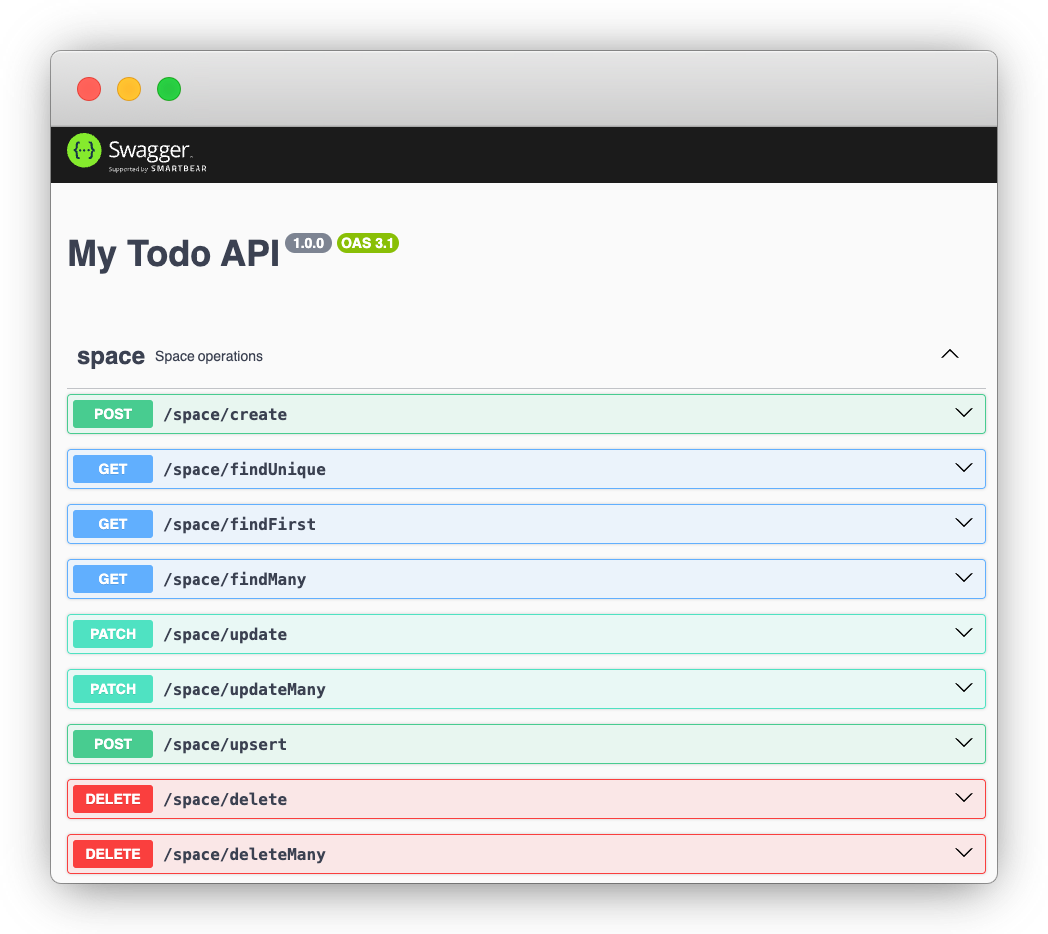Expand the /space/deleteMany endpoint
This screenshot has height=934, width=1048.
[963, 853]
